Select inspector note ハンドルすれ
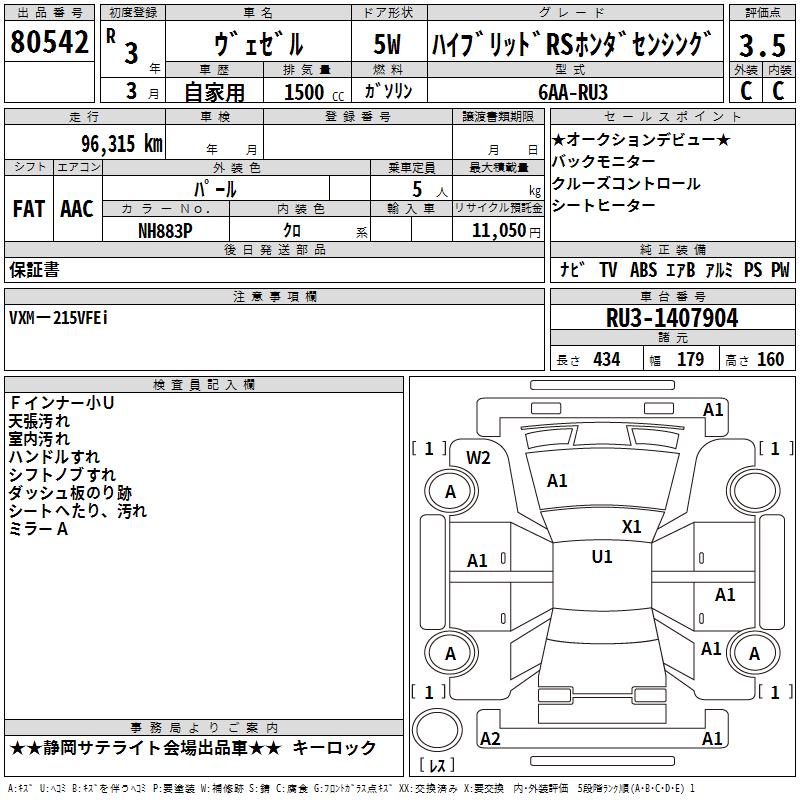This screenshot has height=800, width=800. click(x=54, y=457)
